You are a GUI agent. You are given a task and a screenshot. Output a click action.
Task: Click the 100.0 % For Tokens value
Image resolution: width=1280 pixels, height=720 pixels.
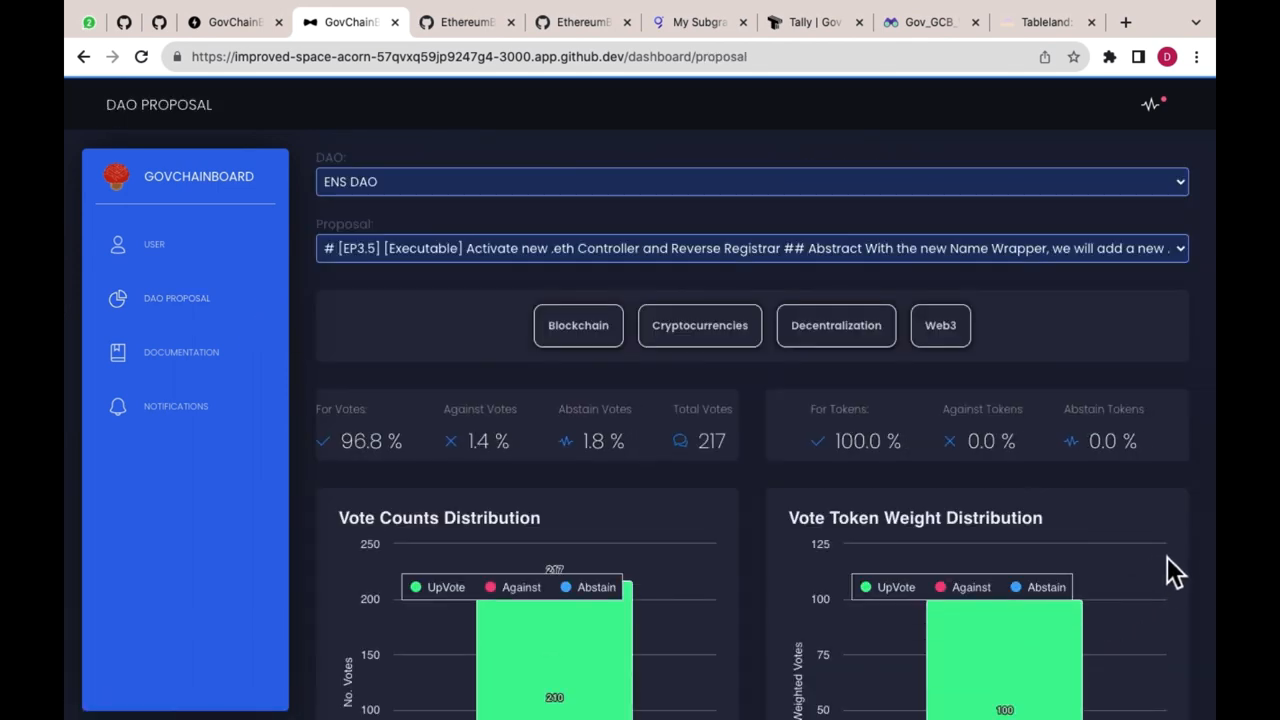tap(867, 441)
